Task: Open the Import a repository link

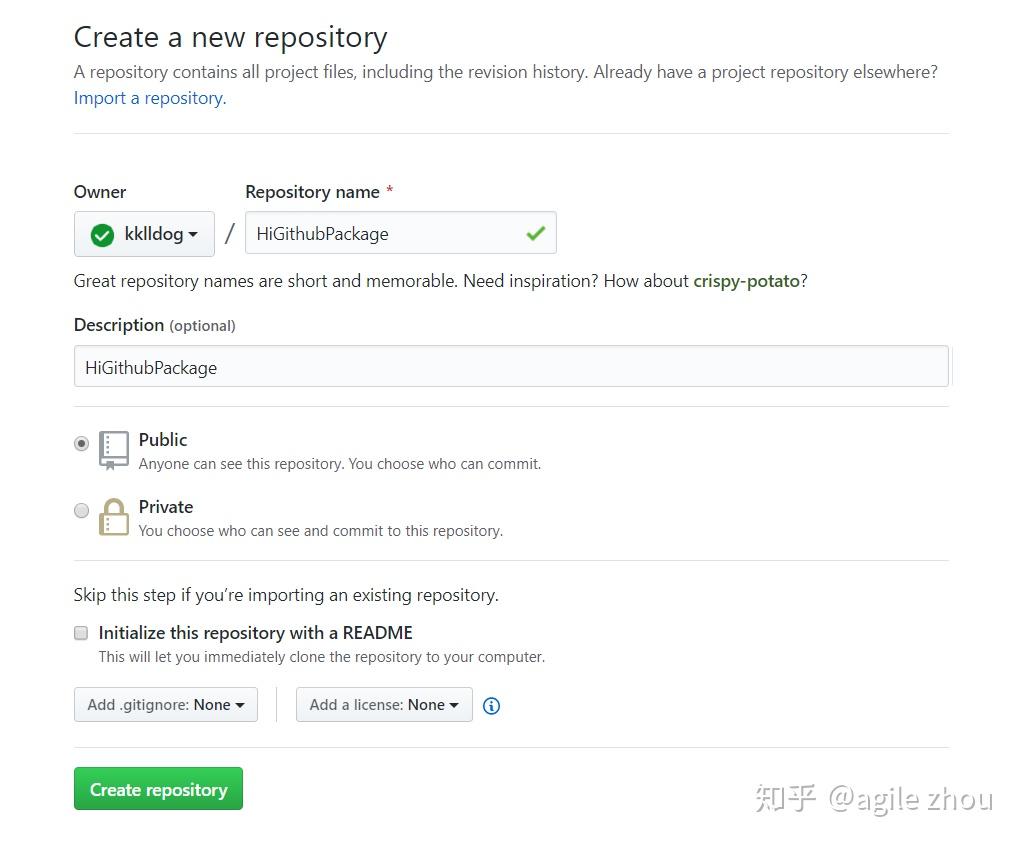Action: pos(150,98)
